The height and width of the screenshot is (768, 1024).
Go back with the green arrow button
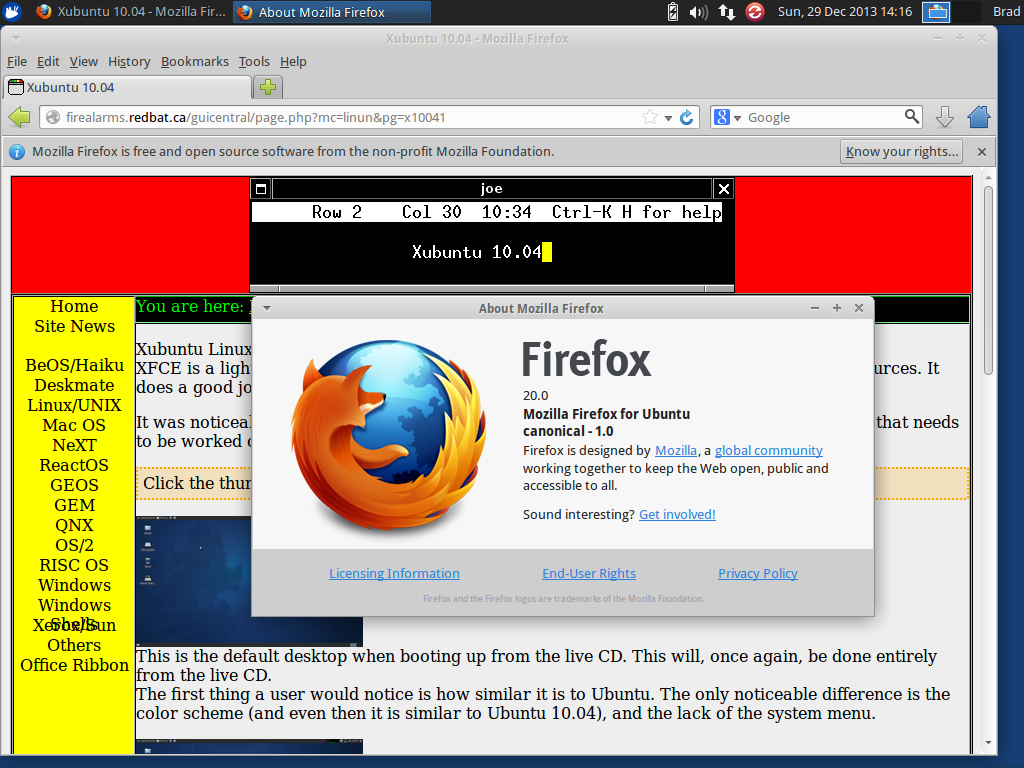click(20, 118)
